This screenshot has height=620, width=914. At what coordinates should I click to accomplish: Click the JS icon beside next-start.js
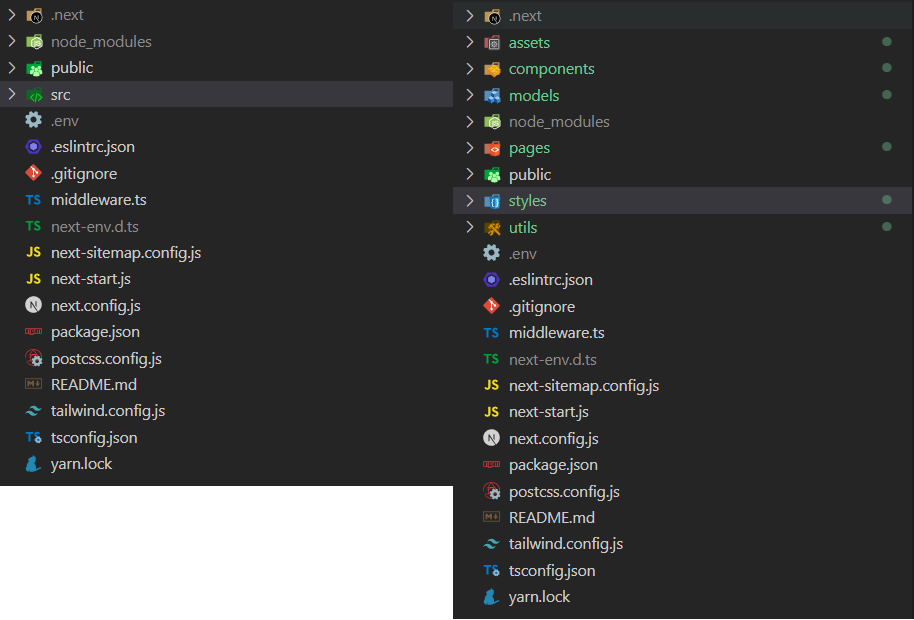[x=31, y=278]
